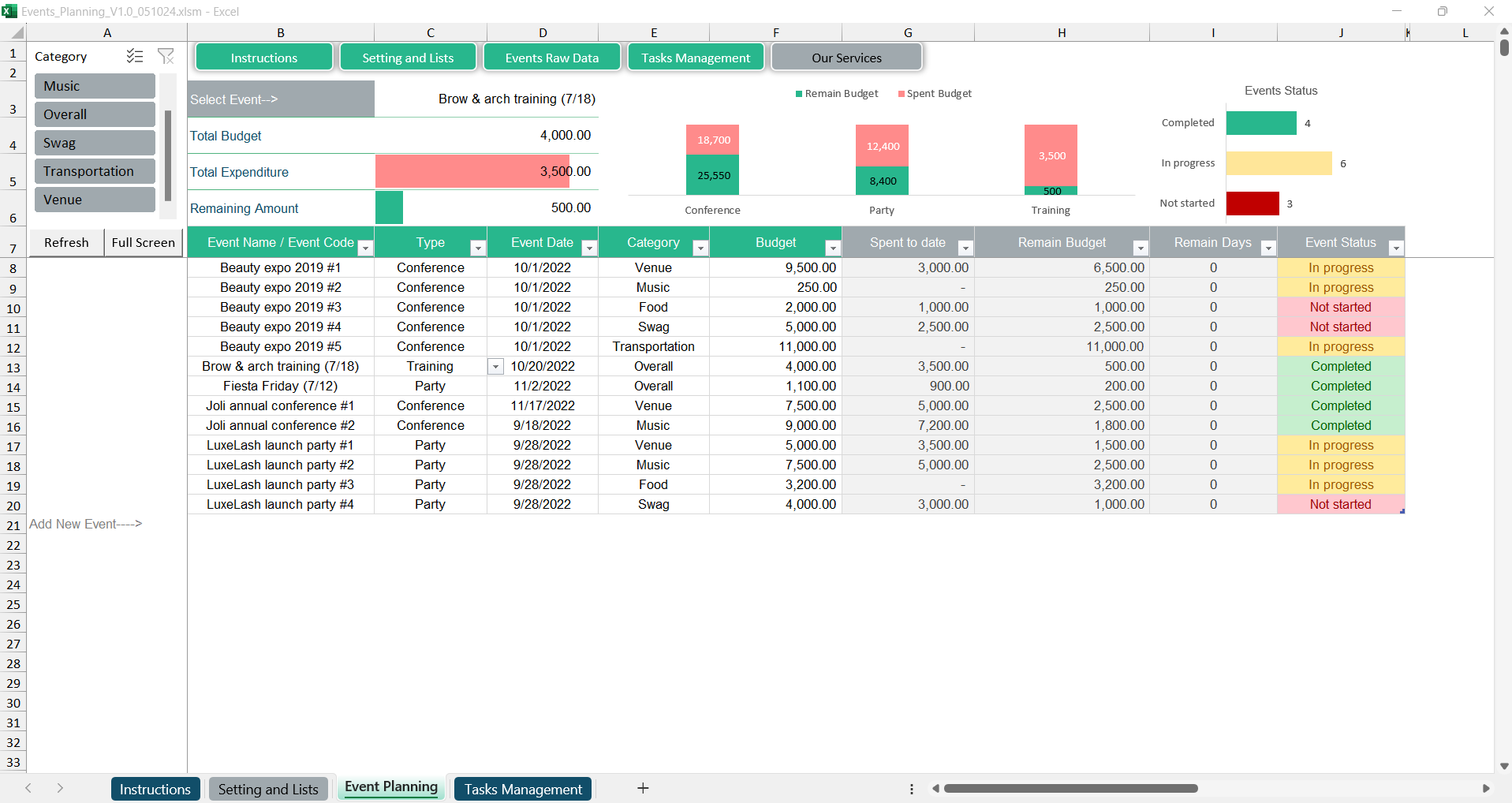Click the next sheet navigation arrow
The height and width of the screenshot is (803, 1512).
(60, 788)
